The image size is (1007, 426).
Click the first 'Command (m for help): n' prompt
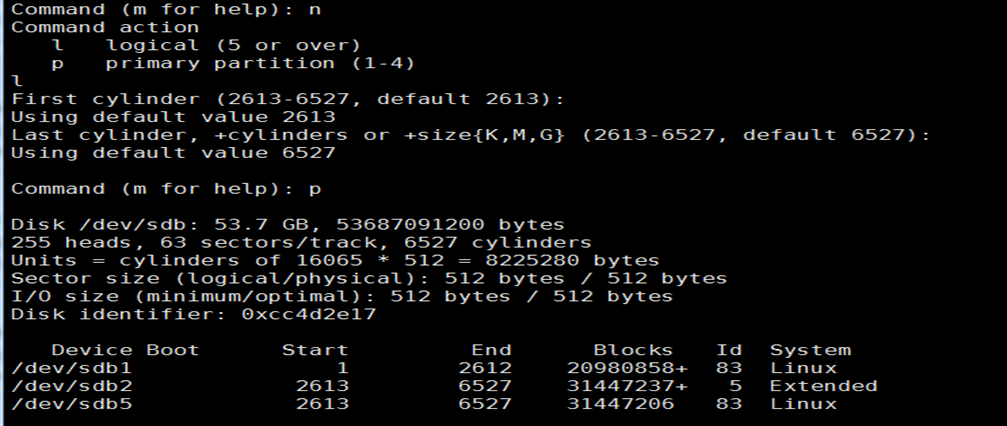pos(166,10)
